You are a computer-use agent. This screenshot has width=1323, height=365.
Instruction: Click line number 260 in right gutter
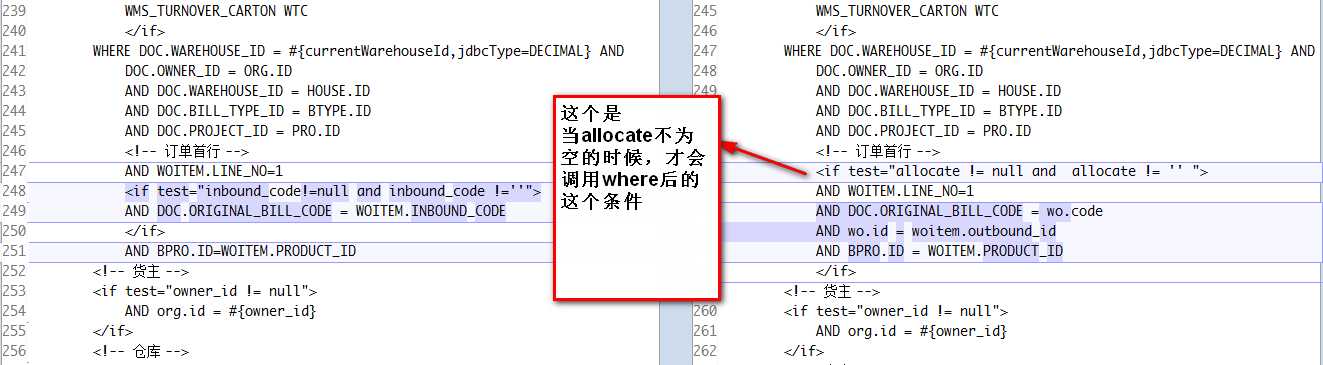(705, 311)
